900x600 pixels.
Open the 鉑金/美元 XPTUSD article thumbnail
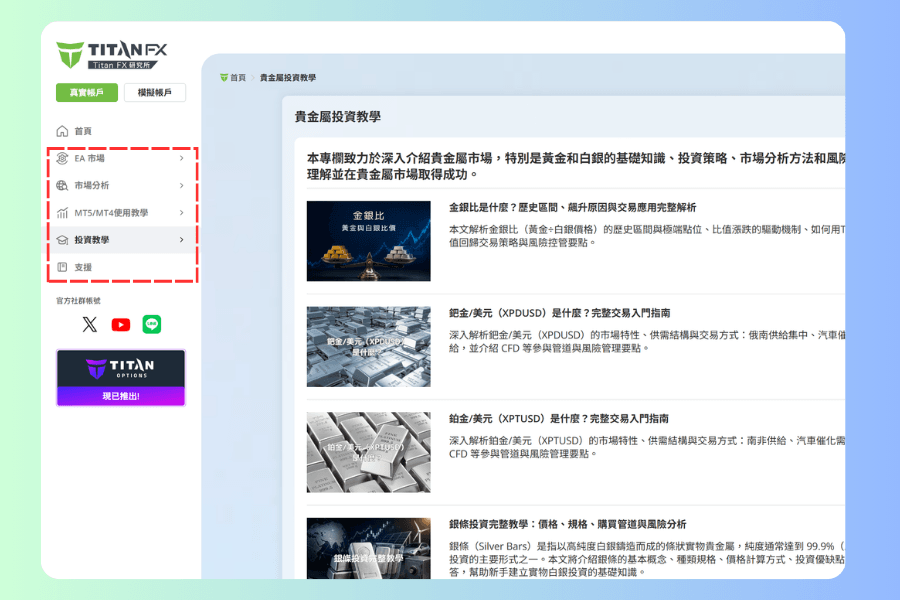[368, 452]
